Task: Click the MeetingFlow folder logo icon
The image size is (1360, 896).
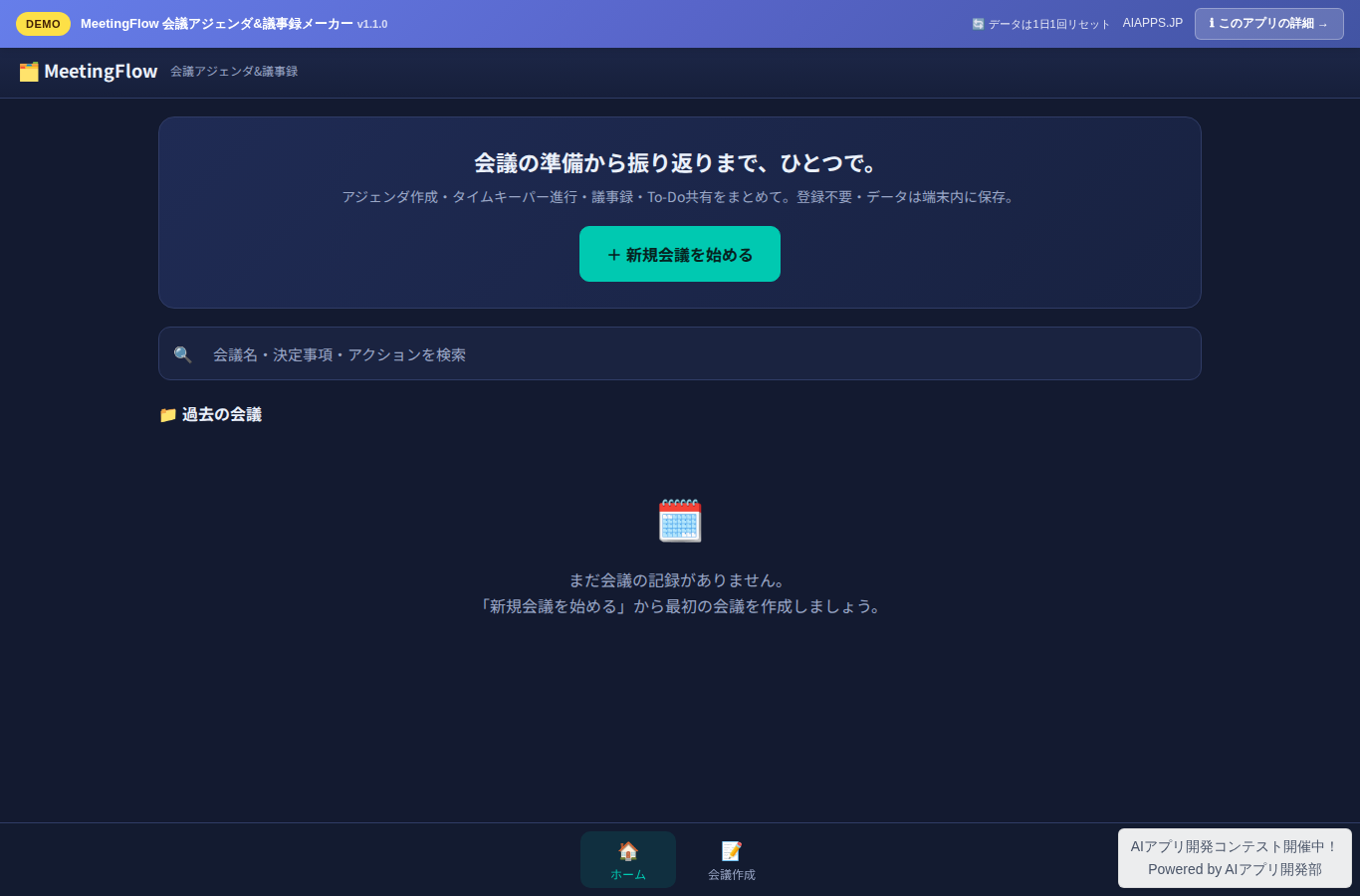Action: [29, 72]
